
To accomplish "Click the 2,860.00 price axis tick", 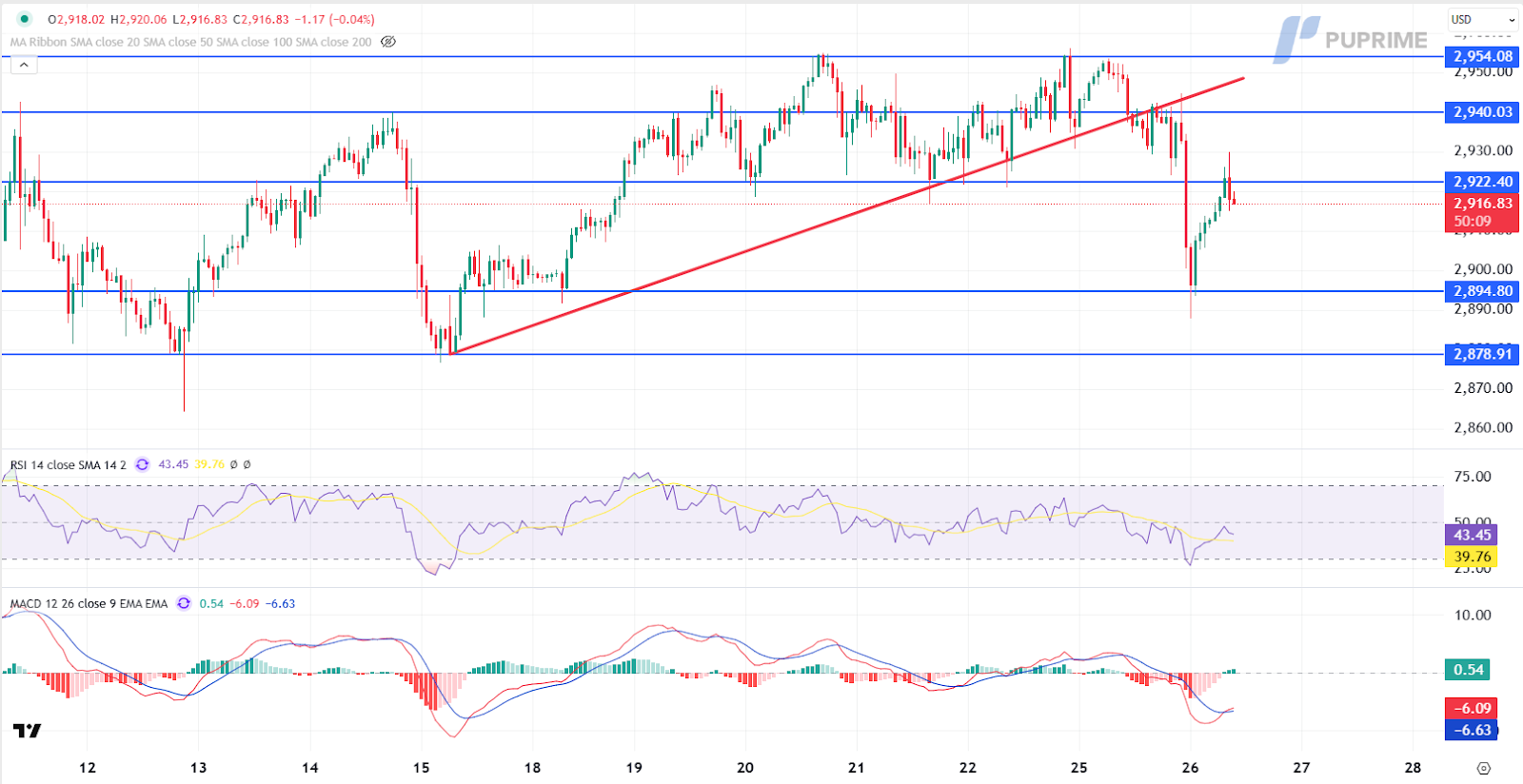I will [x=1483, y=427].
